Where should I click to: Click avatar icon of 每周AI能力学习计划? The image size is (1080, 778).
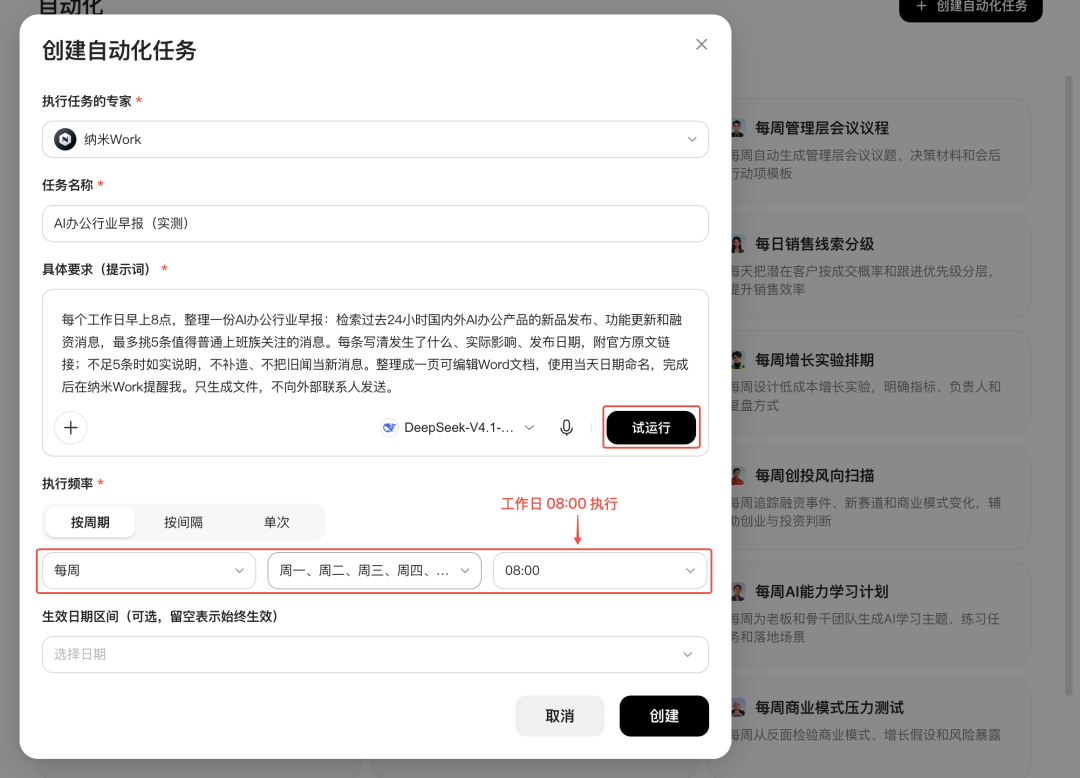(x=738, y=591)
